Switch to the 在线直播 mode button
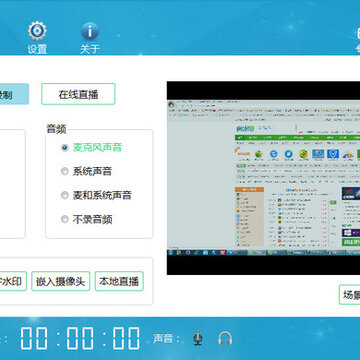The width and height of the screenshot is (360, 360). (x=78, y=94)
